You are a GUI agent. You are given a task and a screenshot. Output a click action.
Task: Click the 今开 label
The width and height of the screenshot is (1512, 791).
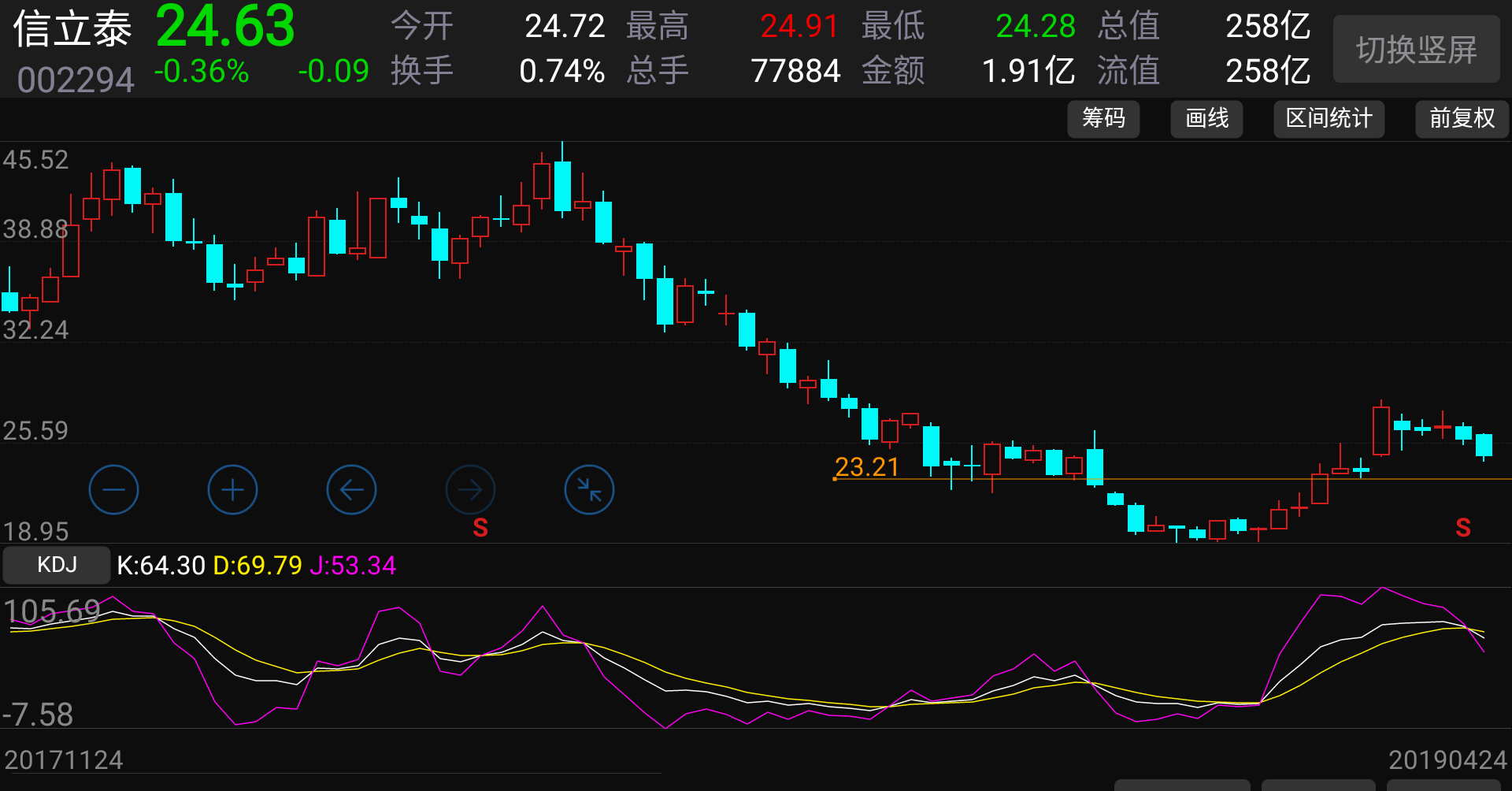click(422, 27)
